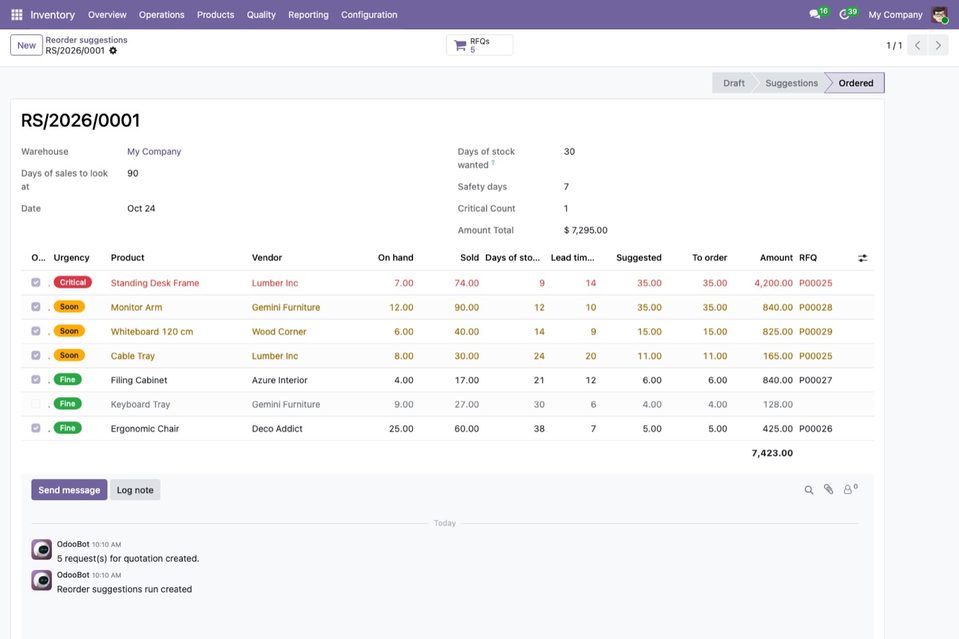Toggle the Standing Desk Frame checkbox
The image size is (959, 639).
coord(35,283)
